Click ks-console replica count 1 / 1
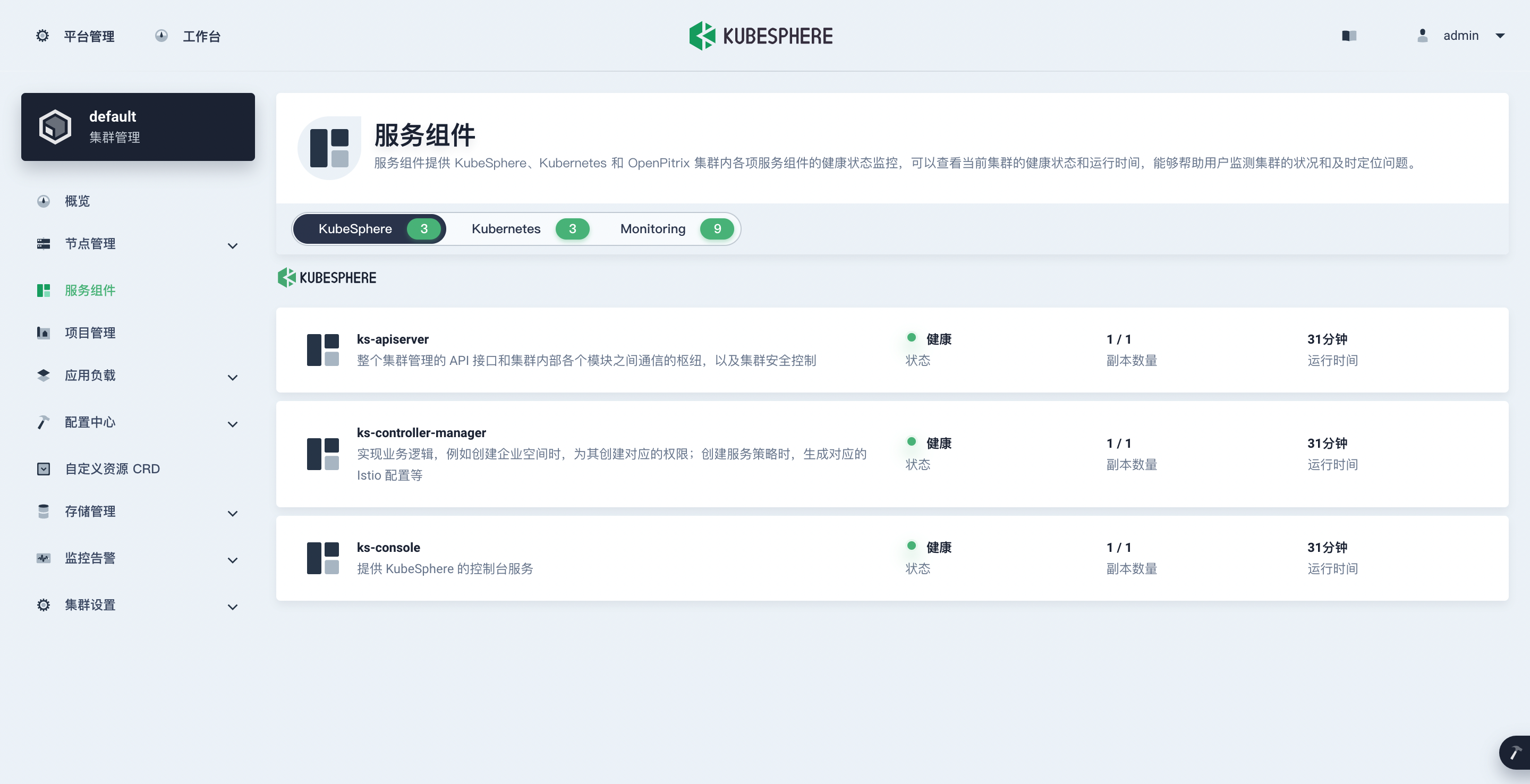Viewport: 1530px width, 784px height. pos(1119,547)
